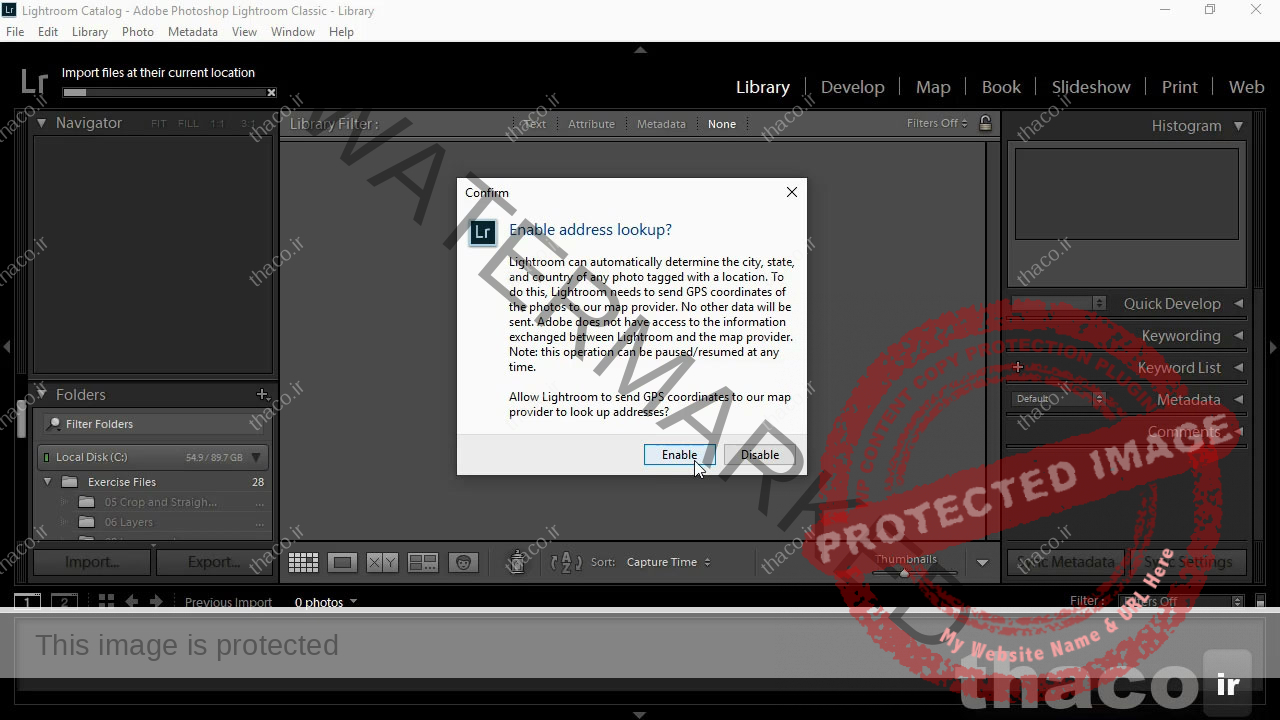Click the Export... button

pos(213,562)
